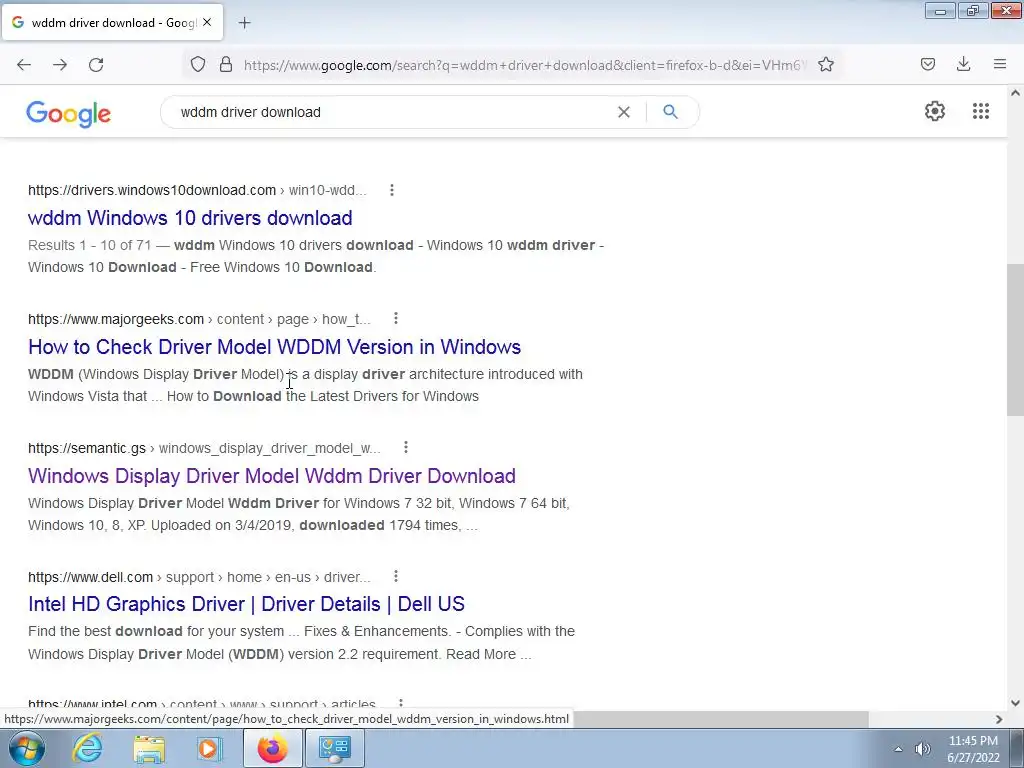Reload the current page

click(96, 65)
